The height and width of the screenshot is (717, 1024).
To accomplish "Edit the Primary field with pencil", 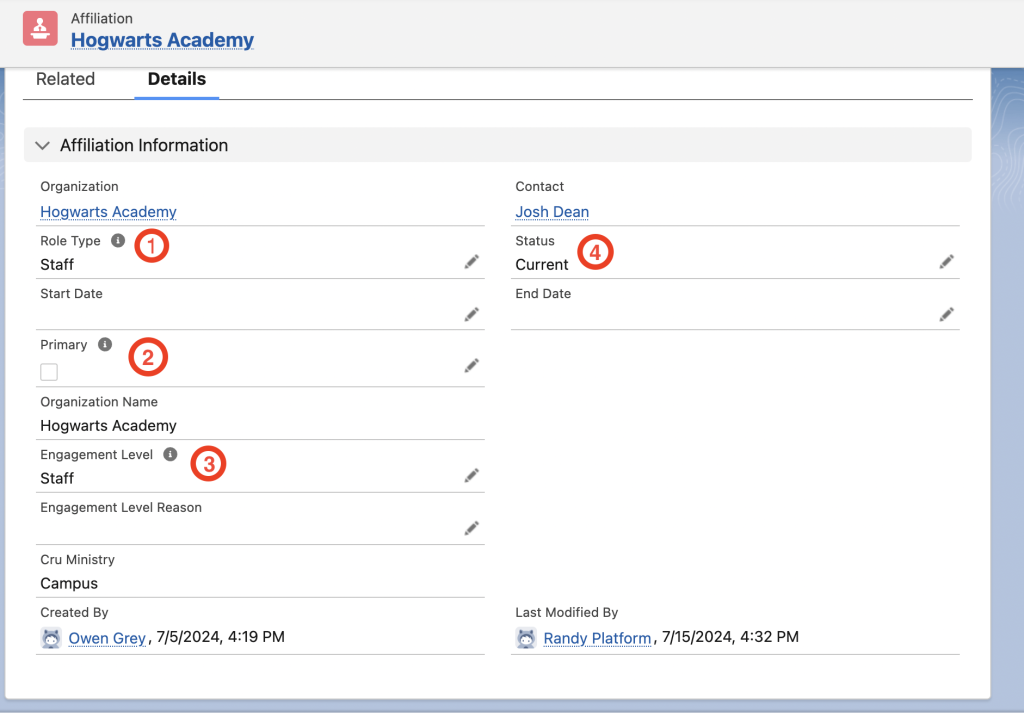I will point(472,366).
